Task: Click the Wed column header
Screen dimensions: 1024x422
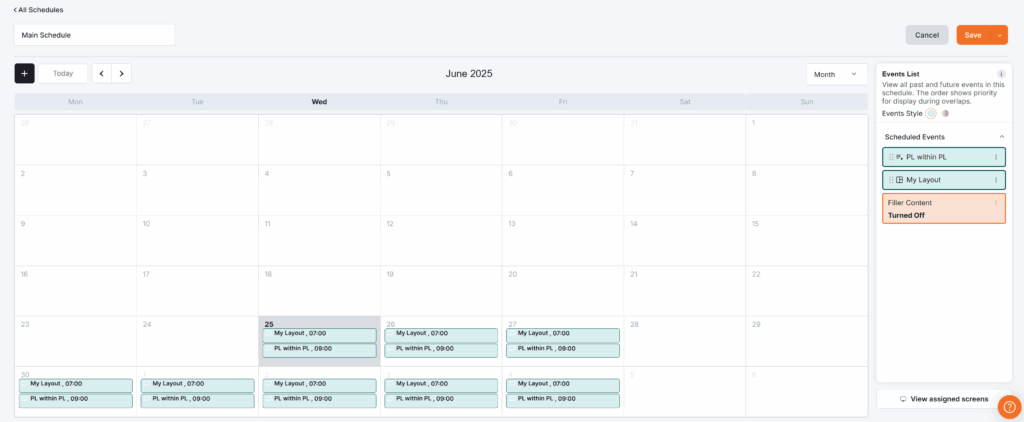Action: click(319, 102)
